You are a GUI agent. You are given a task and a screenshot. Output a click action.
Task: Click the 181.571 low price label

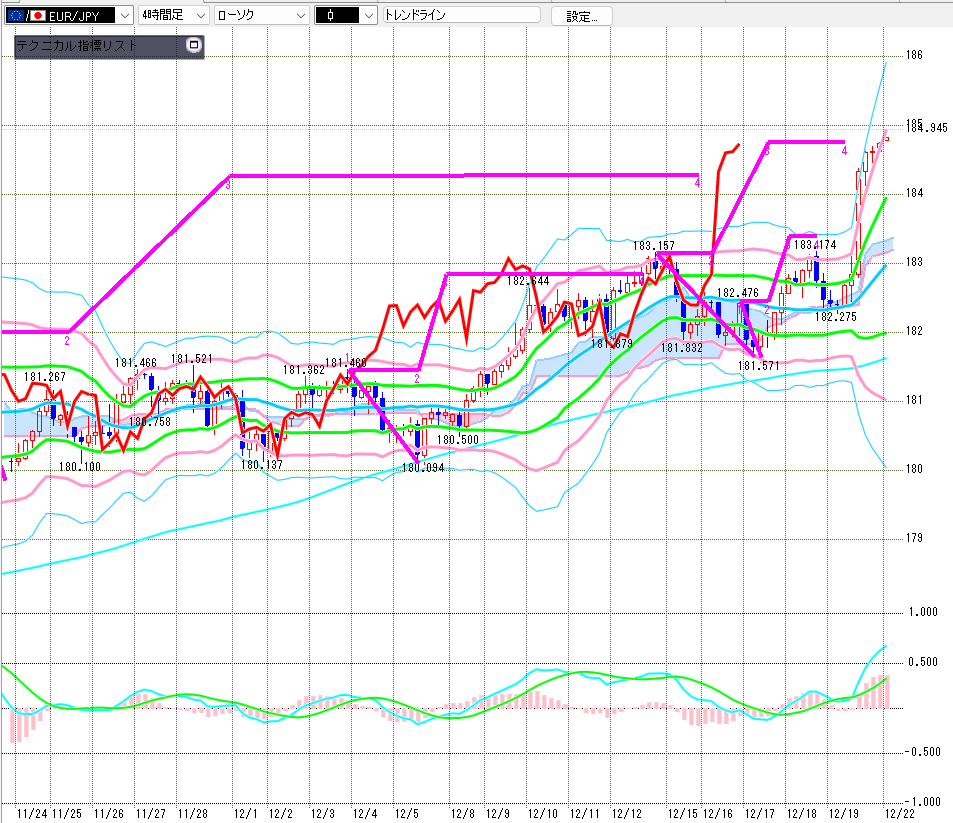click(759, 366)
